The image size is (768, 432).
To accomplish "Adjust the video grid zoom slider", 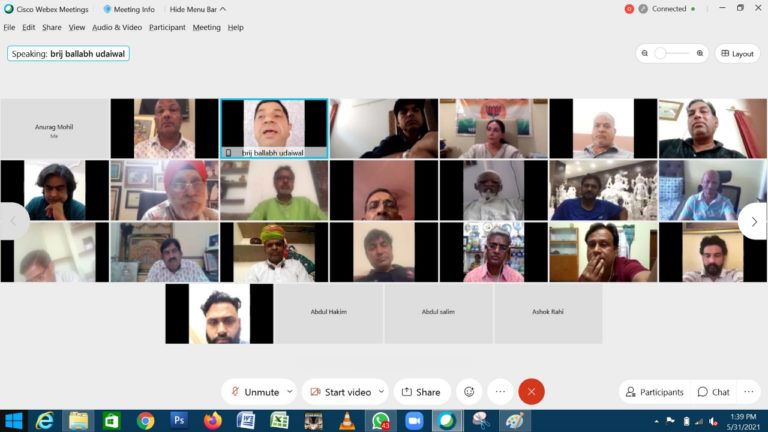I will click(x=661, y=53).
